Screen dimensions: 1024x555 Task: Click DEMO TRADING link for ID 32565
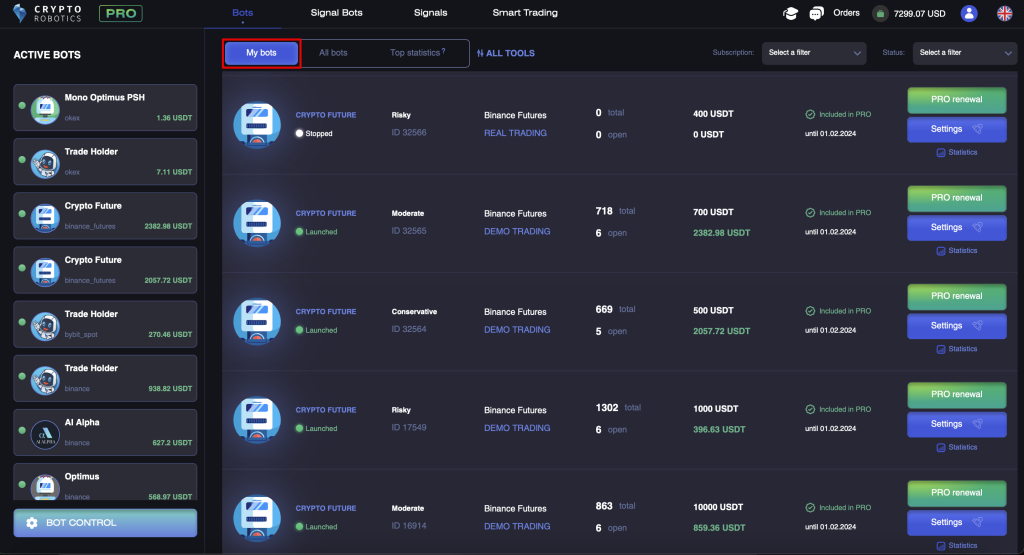517,232
